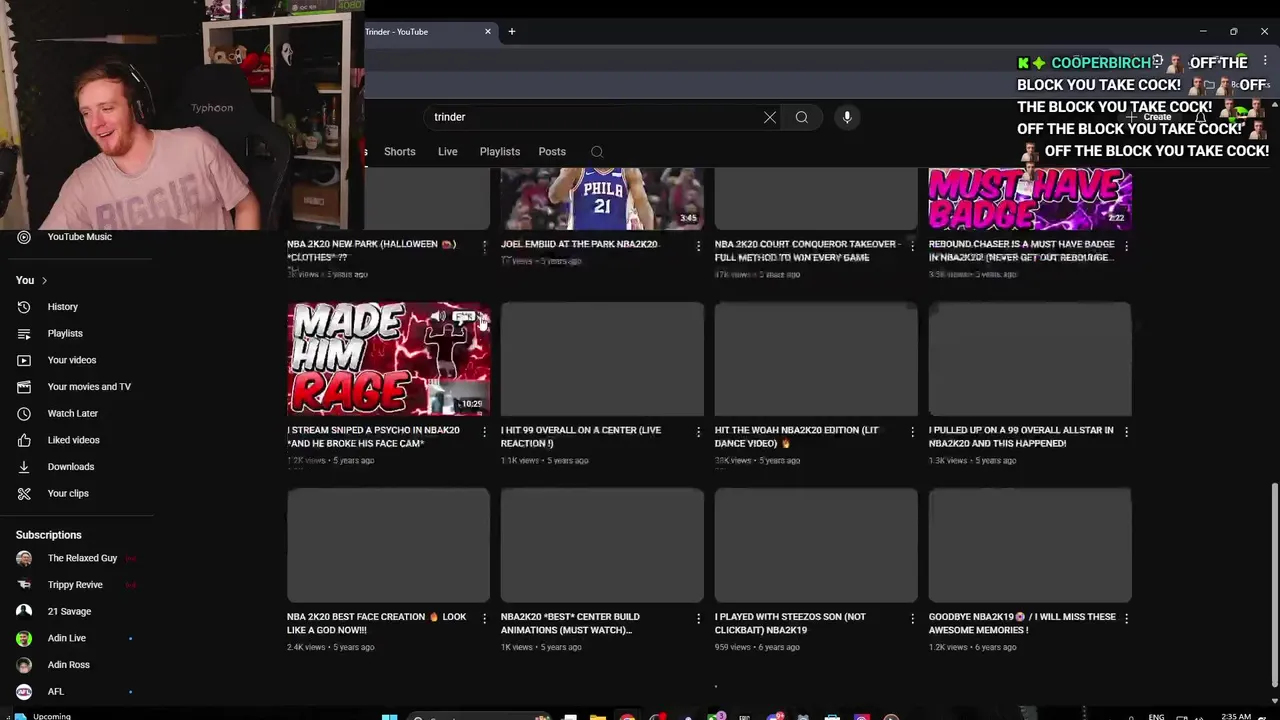Screen dimensions: 1280x720
Task: Switch to the Live tab
Action: [447, 152]
